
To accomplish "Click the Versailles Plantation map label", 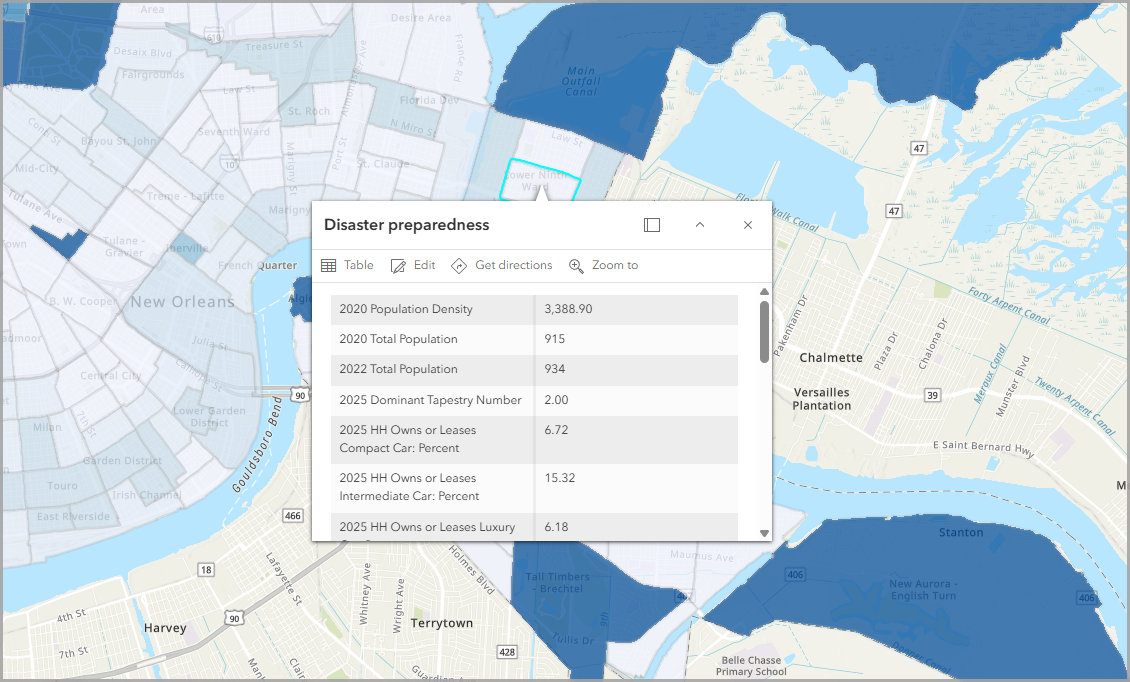I will [822, 399].
